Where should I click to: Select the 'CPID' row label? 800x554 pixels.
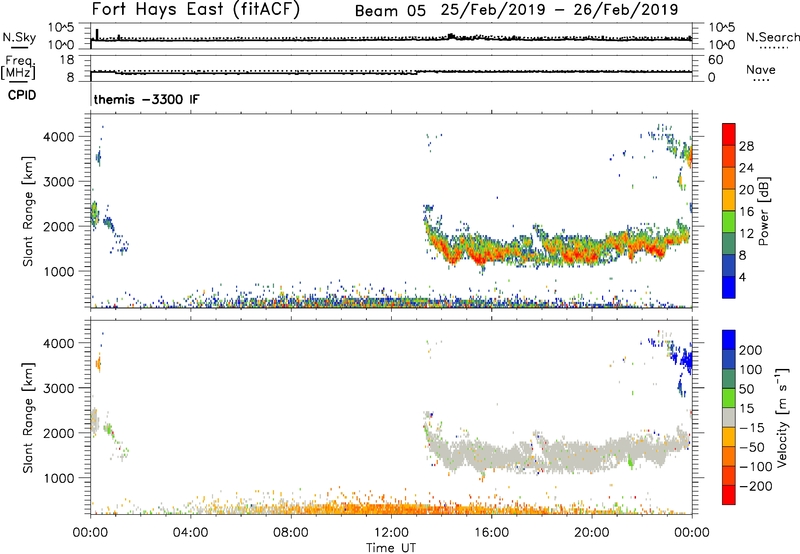[22, 95]
